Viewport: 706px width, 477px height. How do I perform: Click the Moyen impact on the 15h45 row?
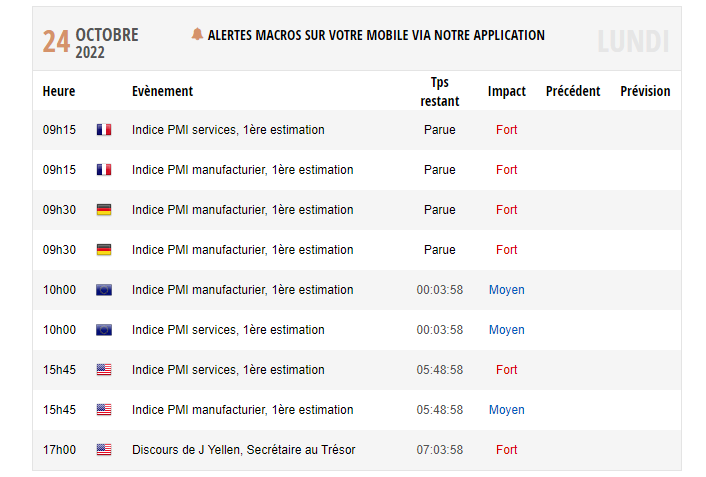[507, 410]
